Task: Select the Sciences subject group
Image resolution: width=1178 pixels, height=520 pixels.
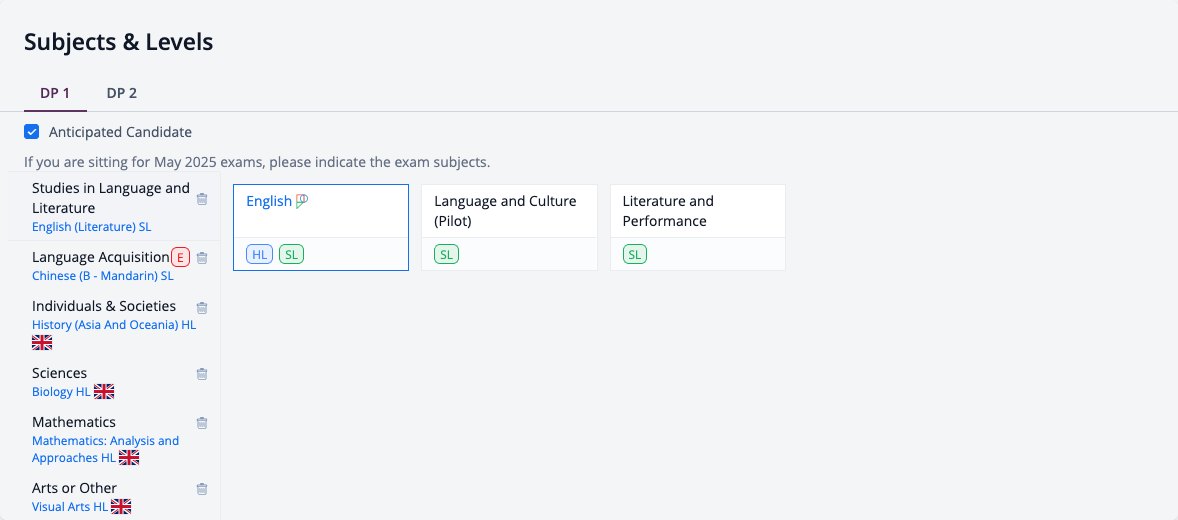Action: point(59,373)
